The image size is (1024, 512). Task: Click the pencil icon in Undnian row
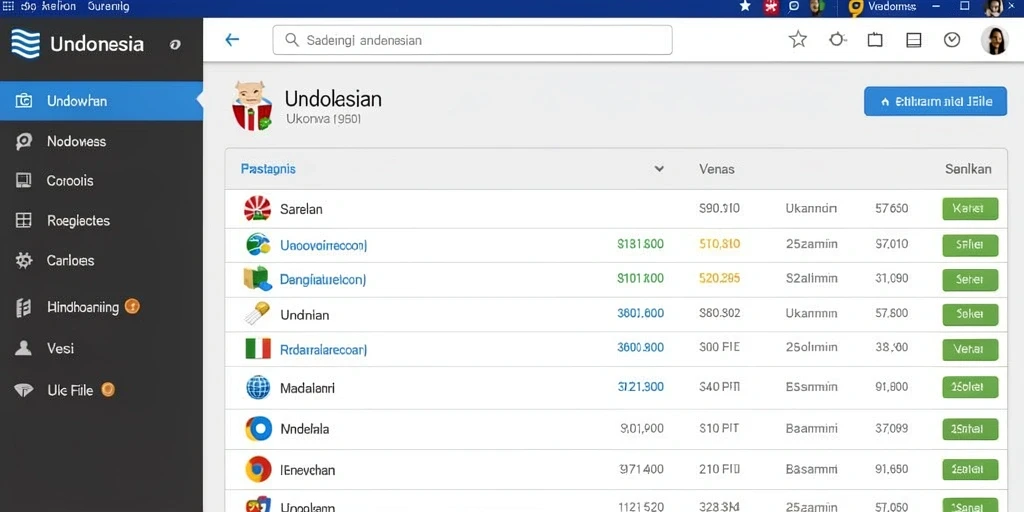(x=257, y=313)
